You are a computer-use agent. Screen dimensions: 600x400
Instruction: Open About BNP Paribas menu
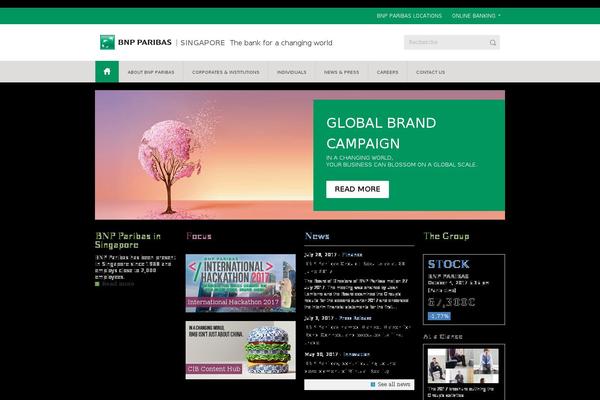(x=151, y=72)
